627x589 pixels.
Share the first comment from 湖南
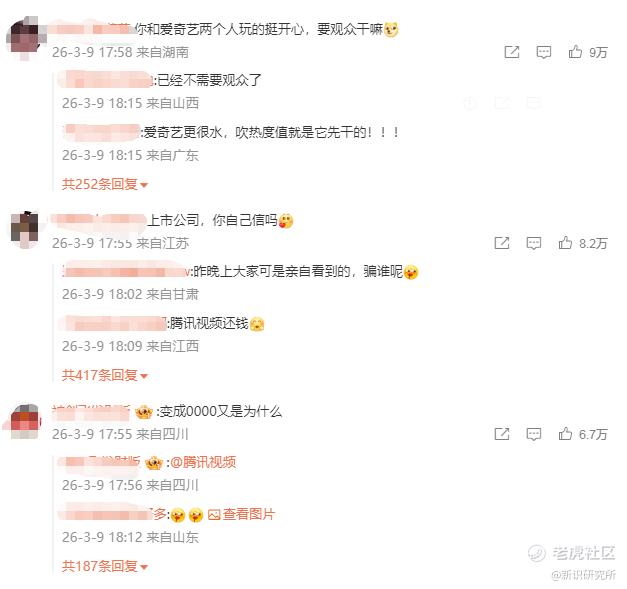[x=512, y=52]
